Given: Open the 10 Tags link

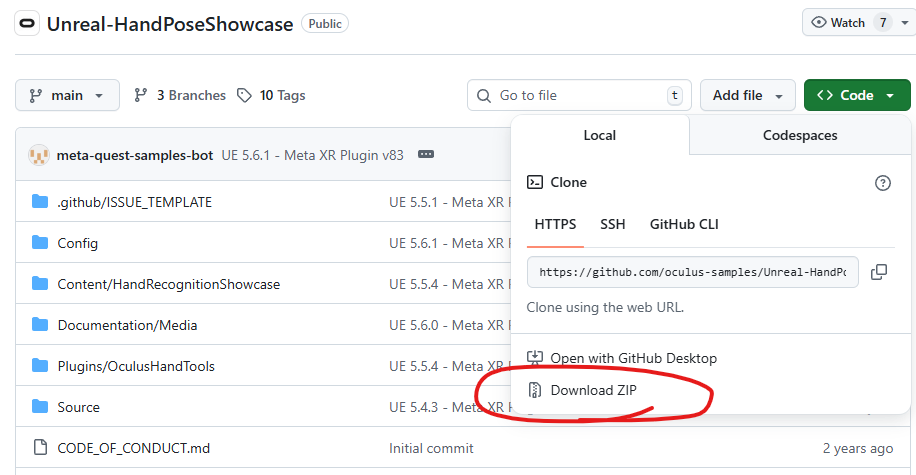Looking at the screenshot, I should point(272,95).
